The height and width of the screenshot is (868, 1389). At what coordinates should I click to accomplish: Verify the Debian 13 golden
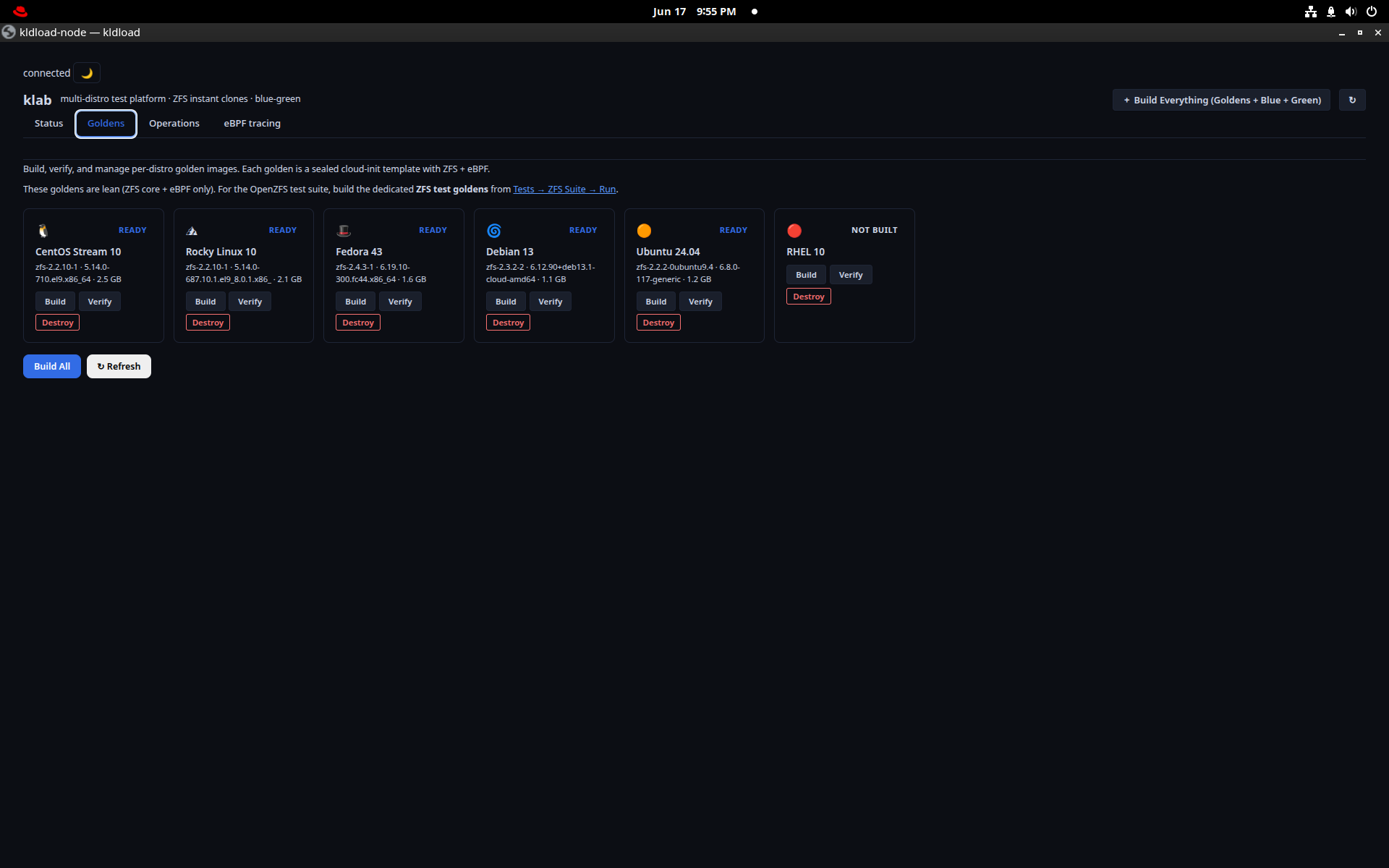pos(551,302)
